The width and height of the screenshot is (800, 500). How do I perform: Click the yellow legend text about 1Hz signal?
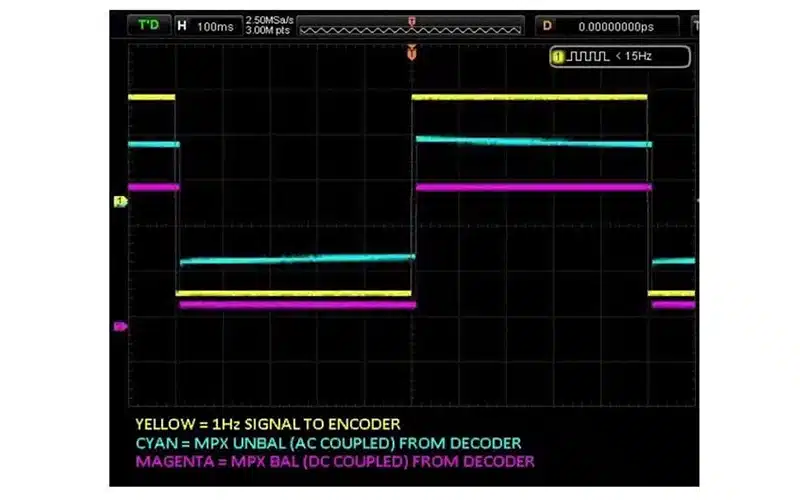268,424
